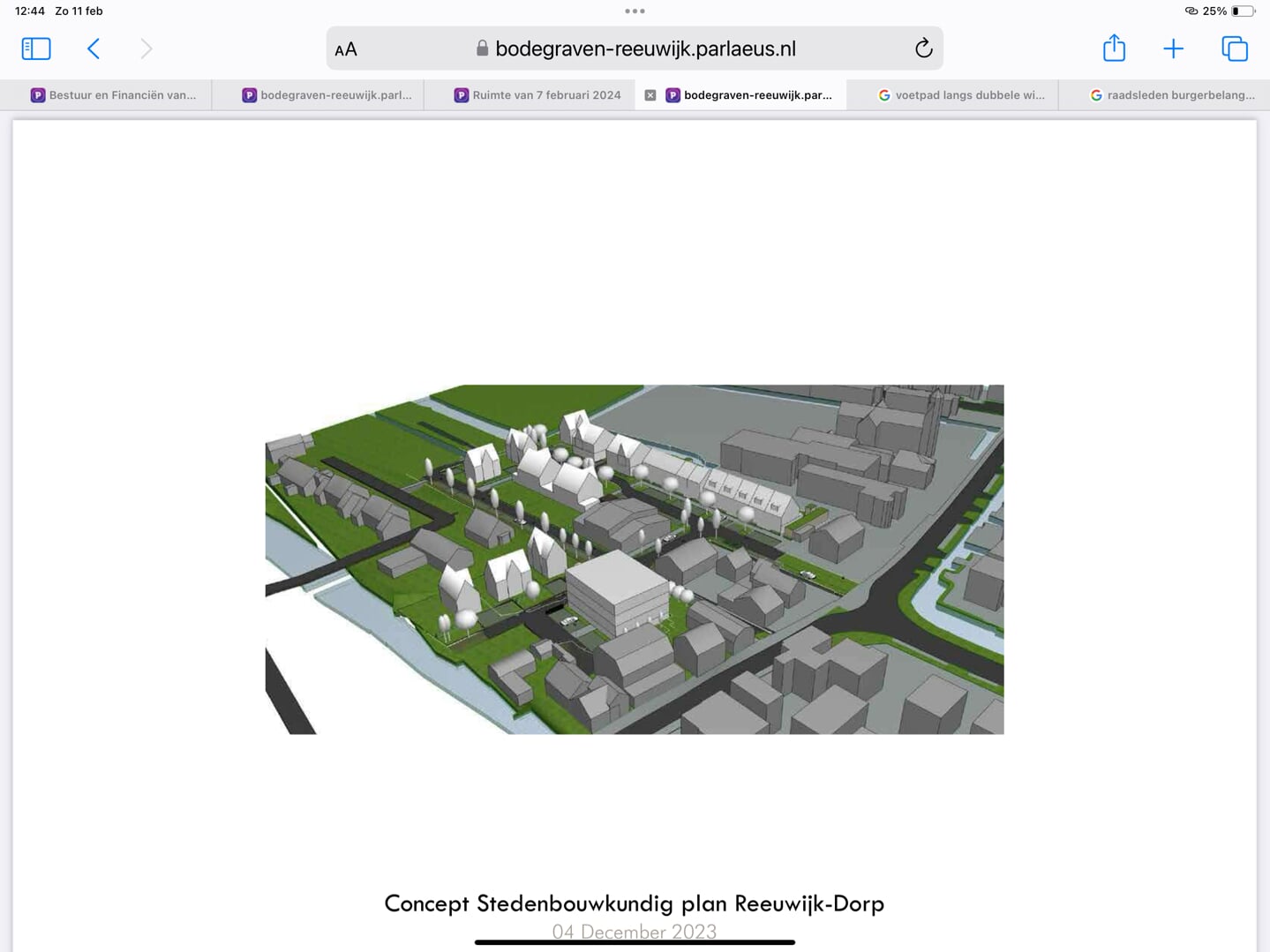The width and height of the screenshot is (1270, 952).
Task: Switch to second 'bodegraven-reeuwijk.parl...' tab
Action: coord(318,95)
